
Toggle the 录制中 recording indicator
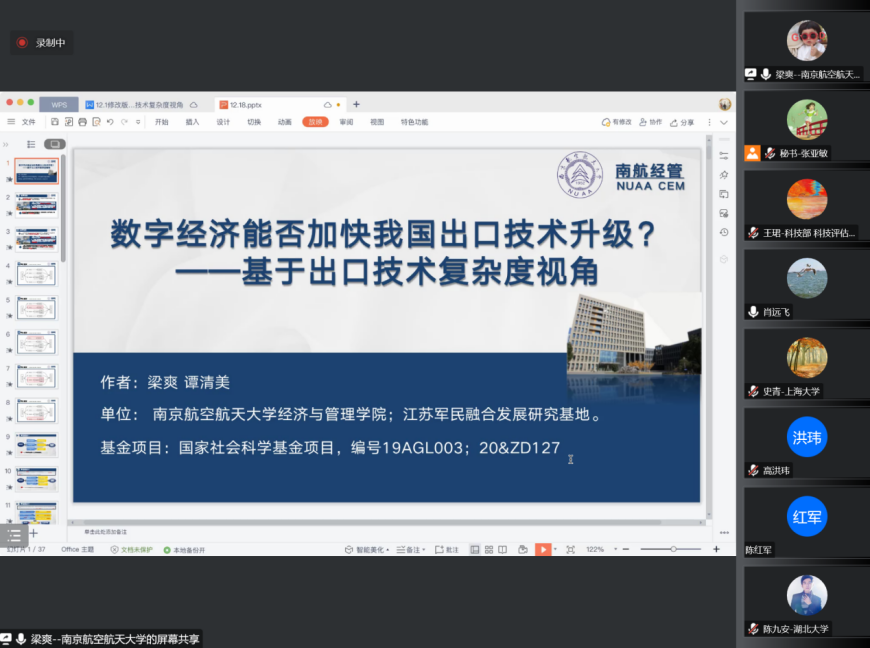40,44
